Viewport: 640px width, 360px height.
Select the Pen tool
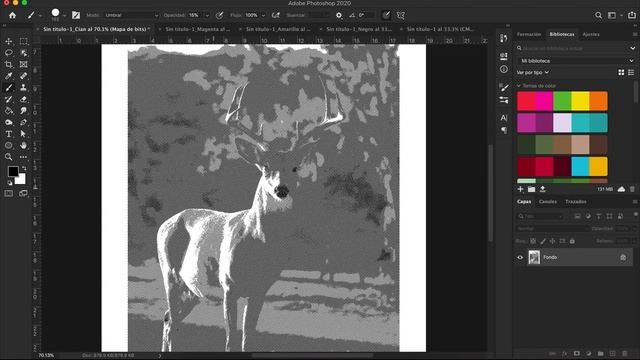(23, 122)
